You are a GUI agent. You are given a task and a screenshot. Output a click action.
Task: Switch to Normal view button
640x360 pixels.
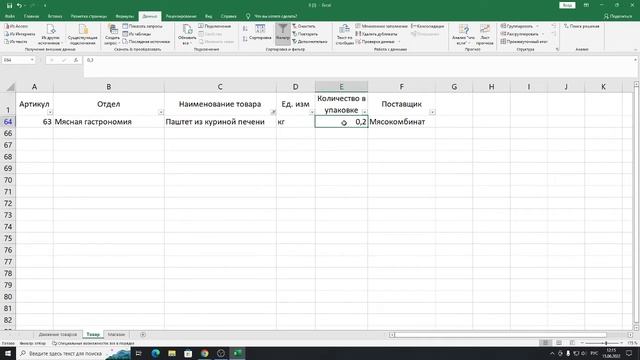545,343
